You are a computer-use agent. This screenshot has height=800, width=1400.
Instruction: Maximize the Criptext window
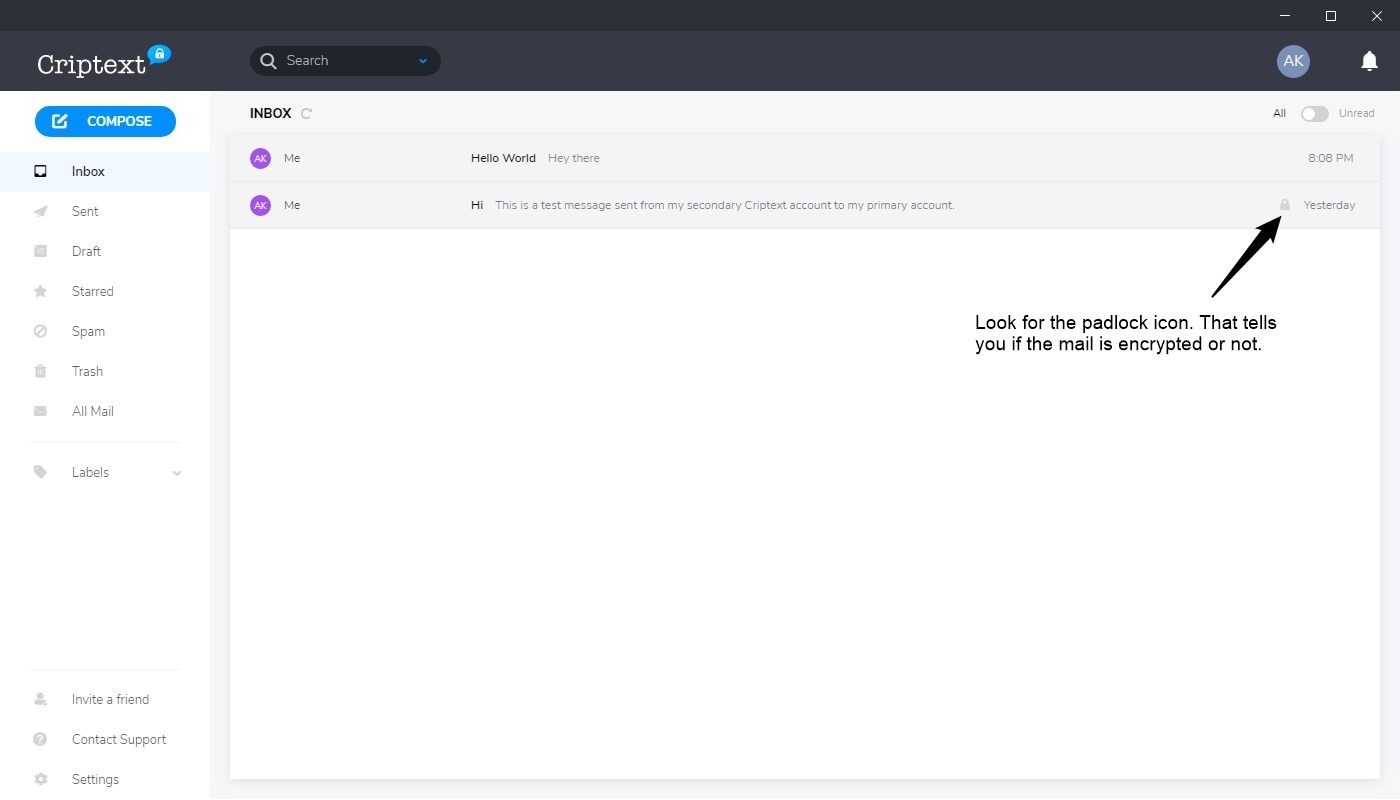(x=1331, y=15)
